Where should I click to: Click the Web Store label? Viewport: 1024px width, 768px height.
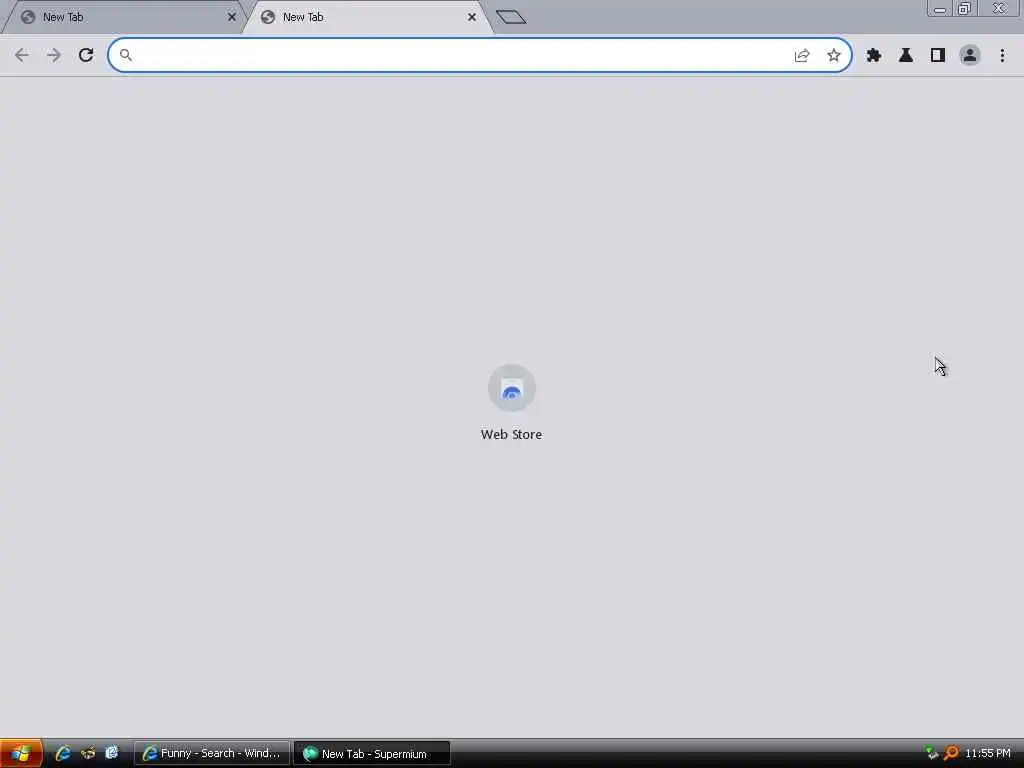(511, 434)
